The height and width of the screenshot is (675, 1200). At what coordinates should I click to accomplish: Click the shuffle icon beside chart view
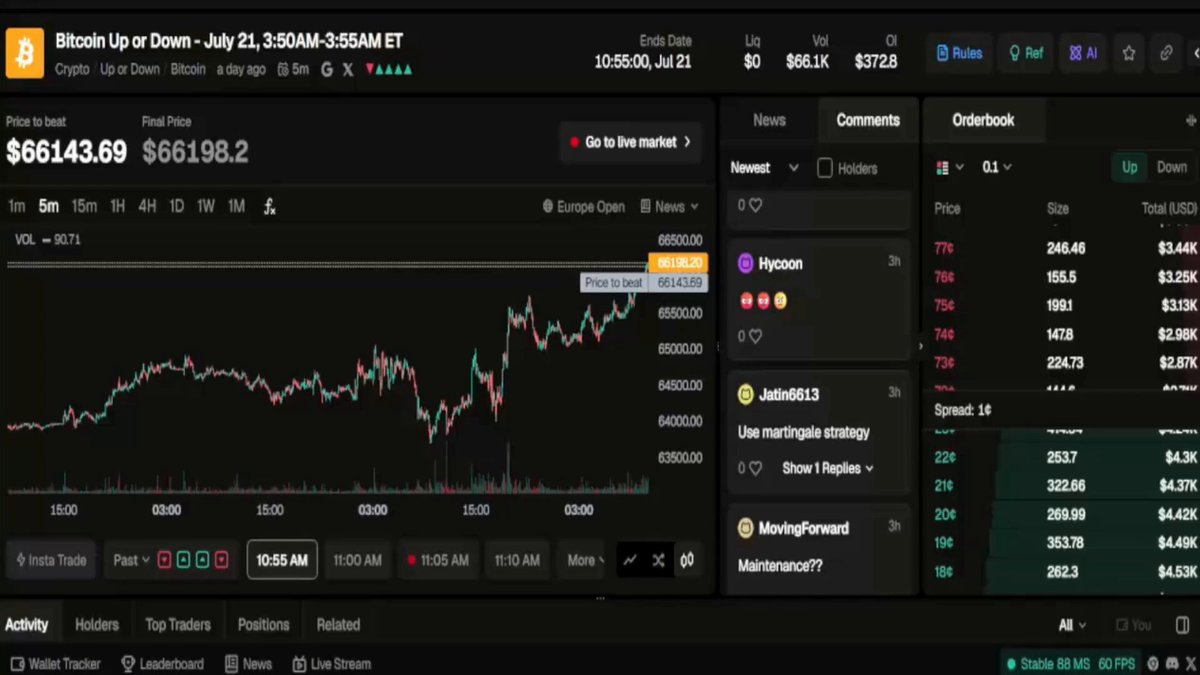click(x=658, y=560)
